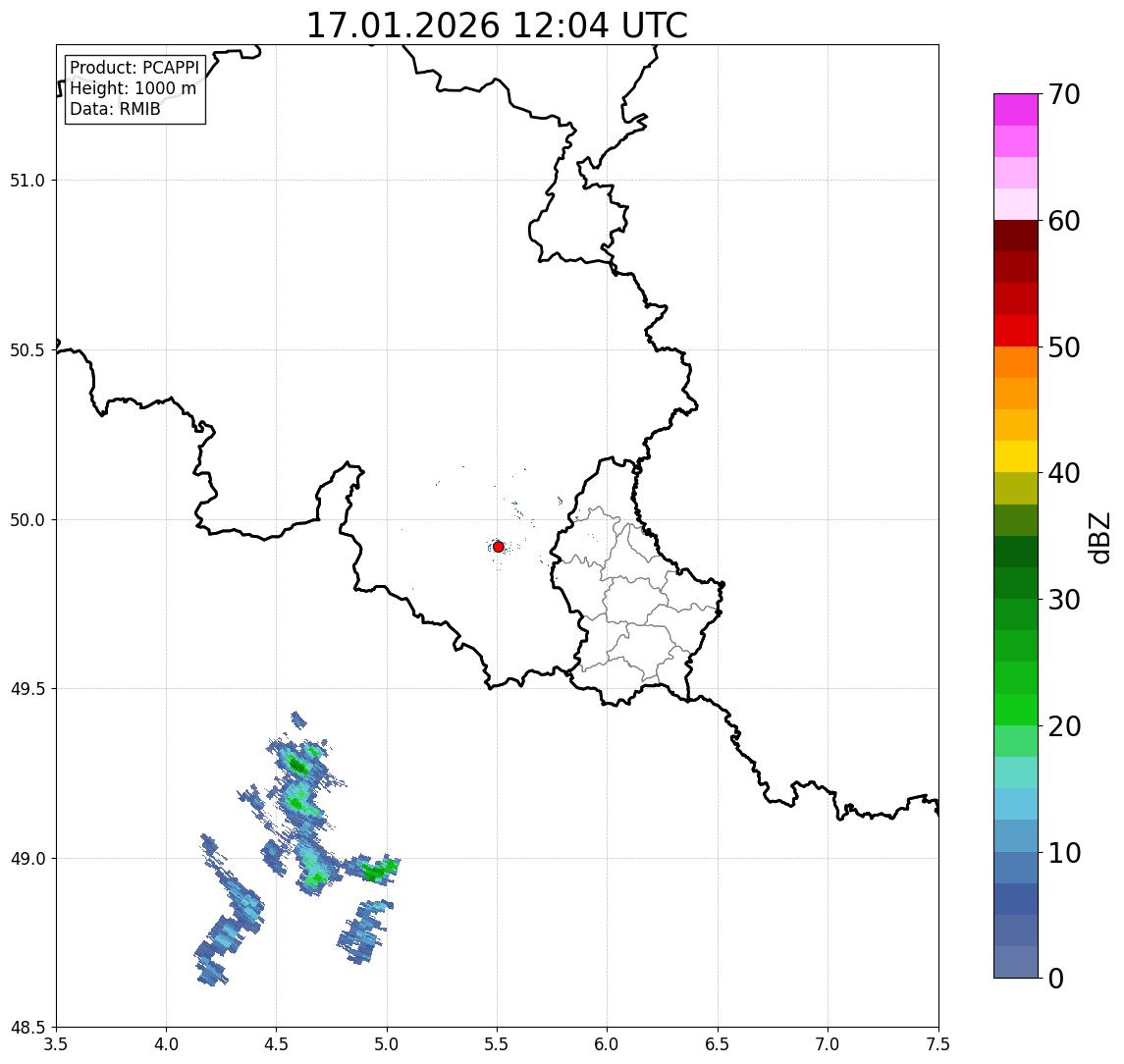
Task: Click the yellow colorbar swatch above 40
Action: pos(1016,456)
